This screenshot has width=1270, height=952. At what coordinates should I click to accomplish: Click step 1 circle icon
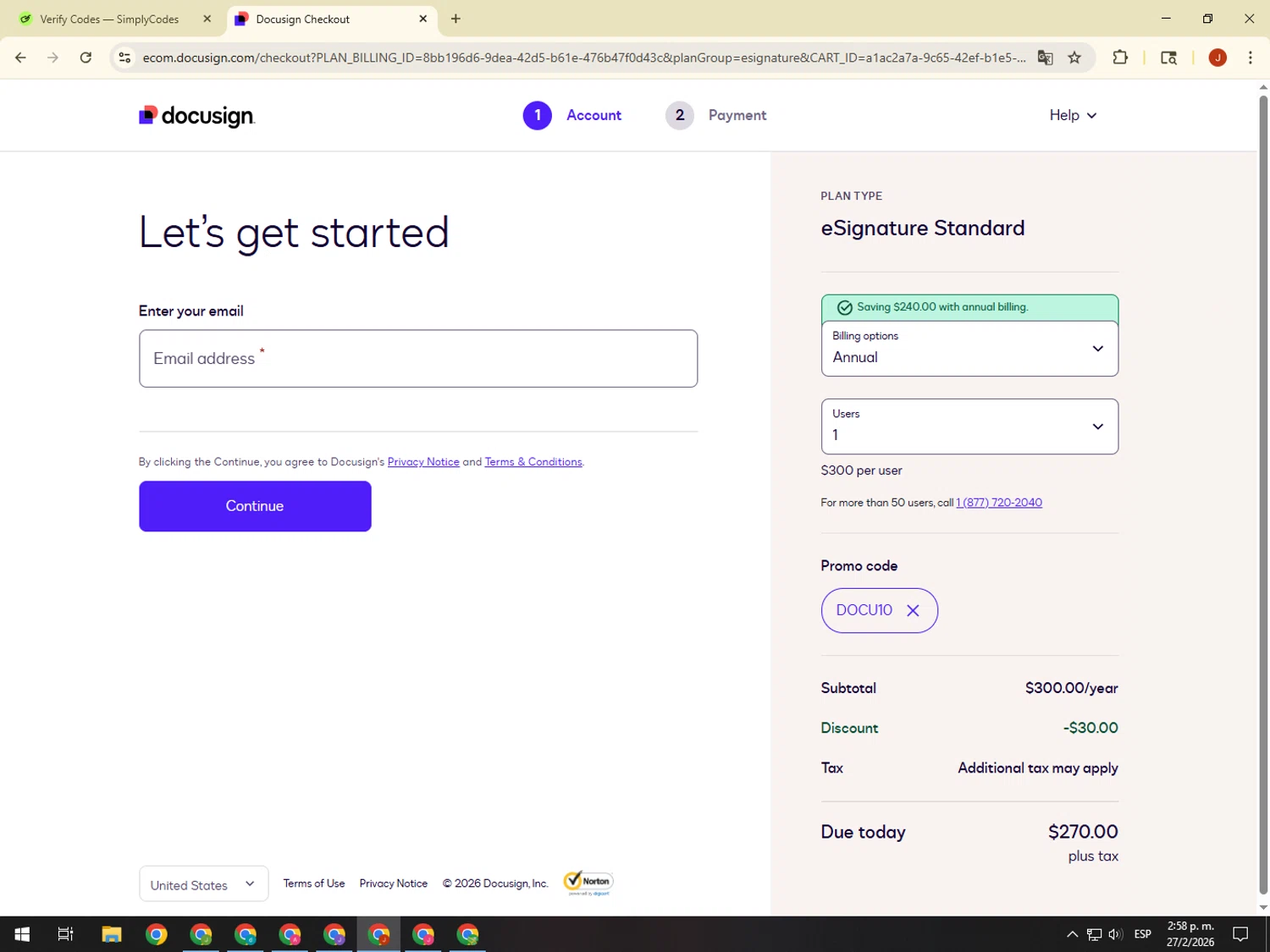[x=537, y=115]
